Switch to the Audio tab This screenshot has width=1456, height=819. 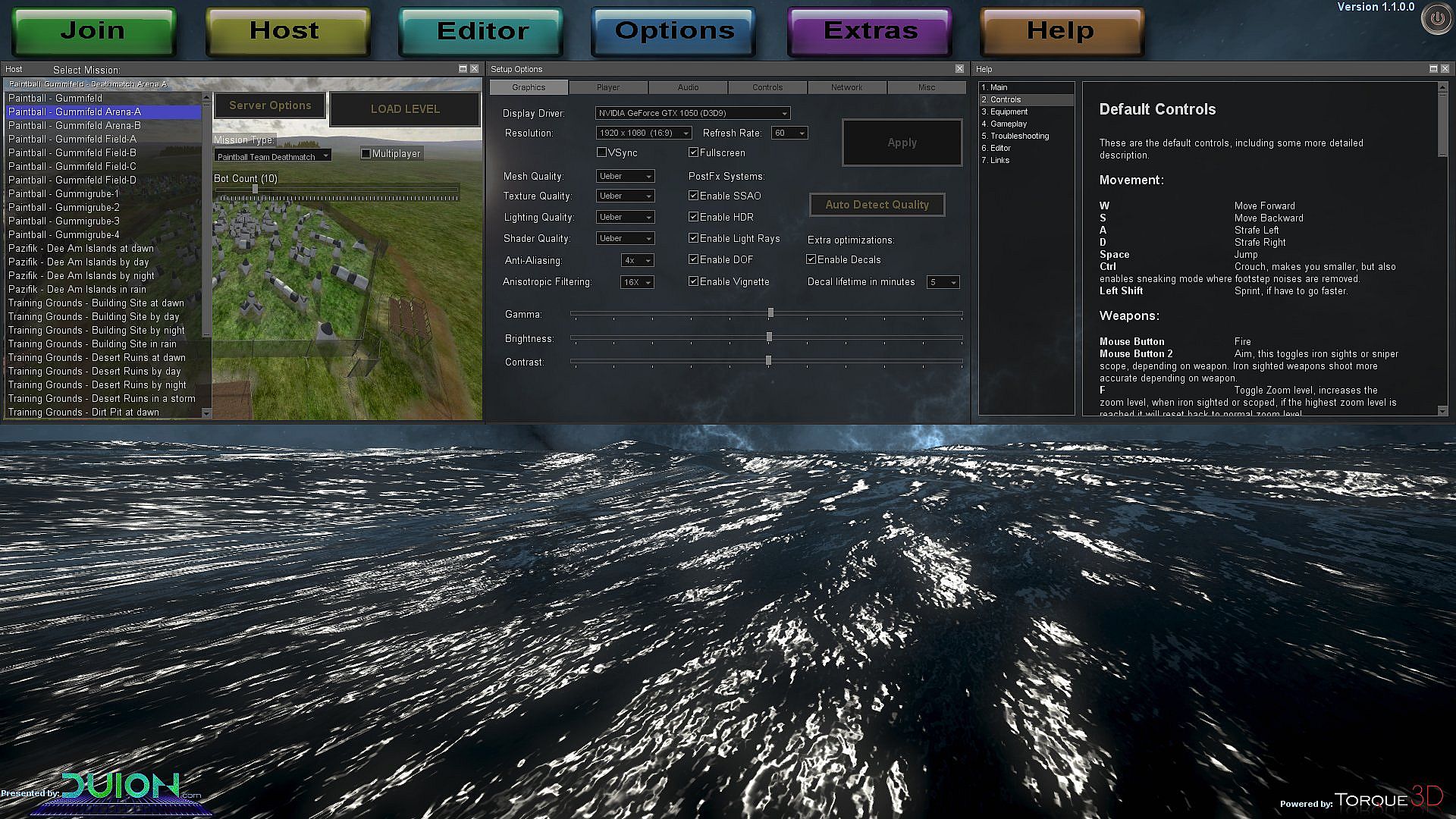(688, 87)
